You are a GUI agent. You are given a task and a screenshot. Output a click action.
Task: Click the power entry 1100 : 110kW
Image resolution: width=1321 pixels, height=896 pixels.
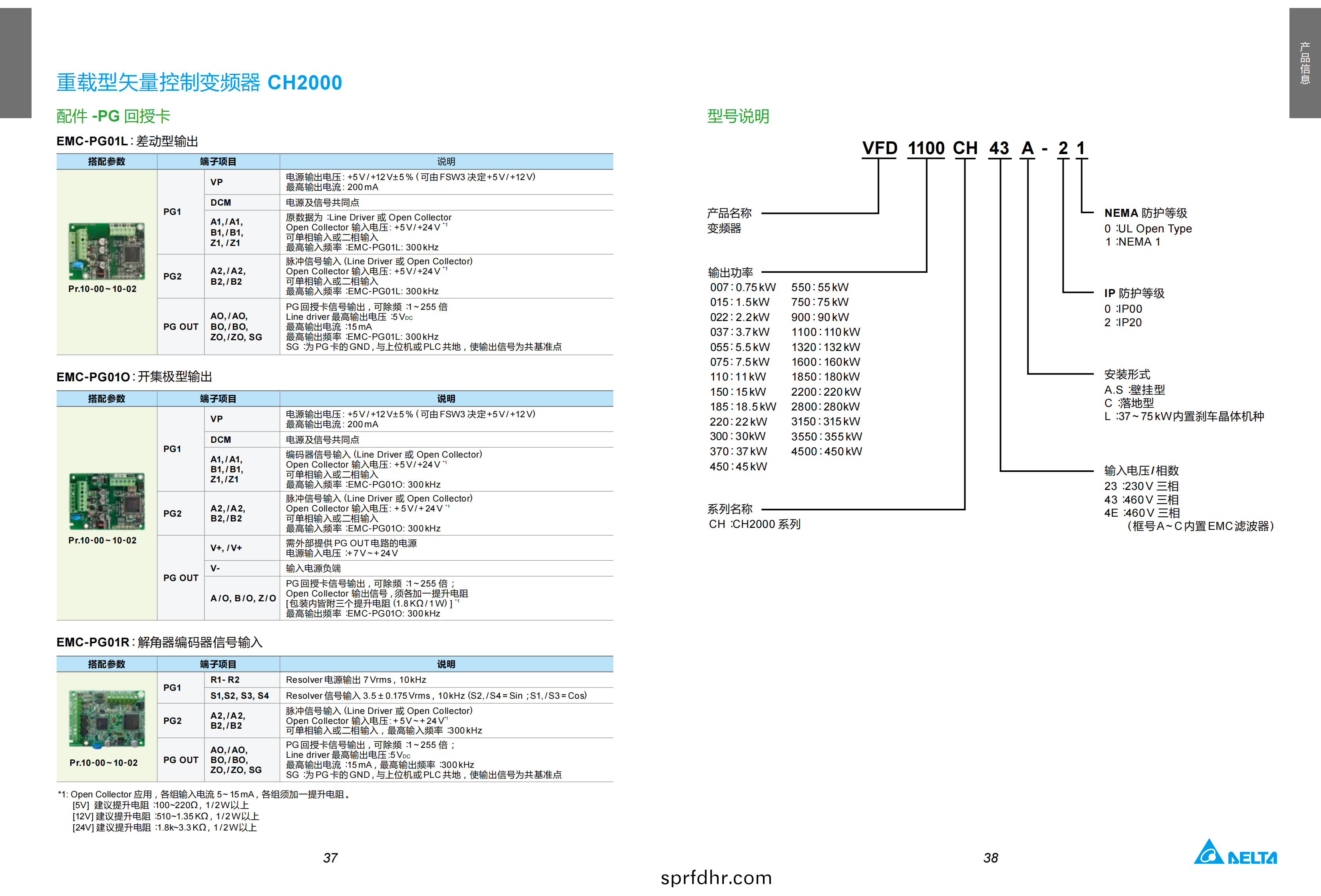pos(825,332)
